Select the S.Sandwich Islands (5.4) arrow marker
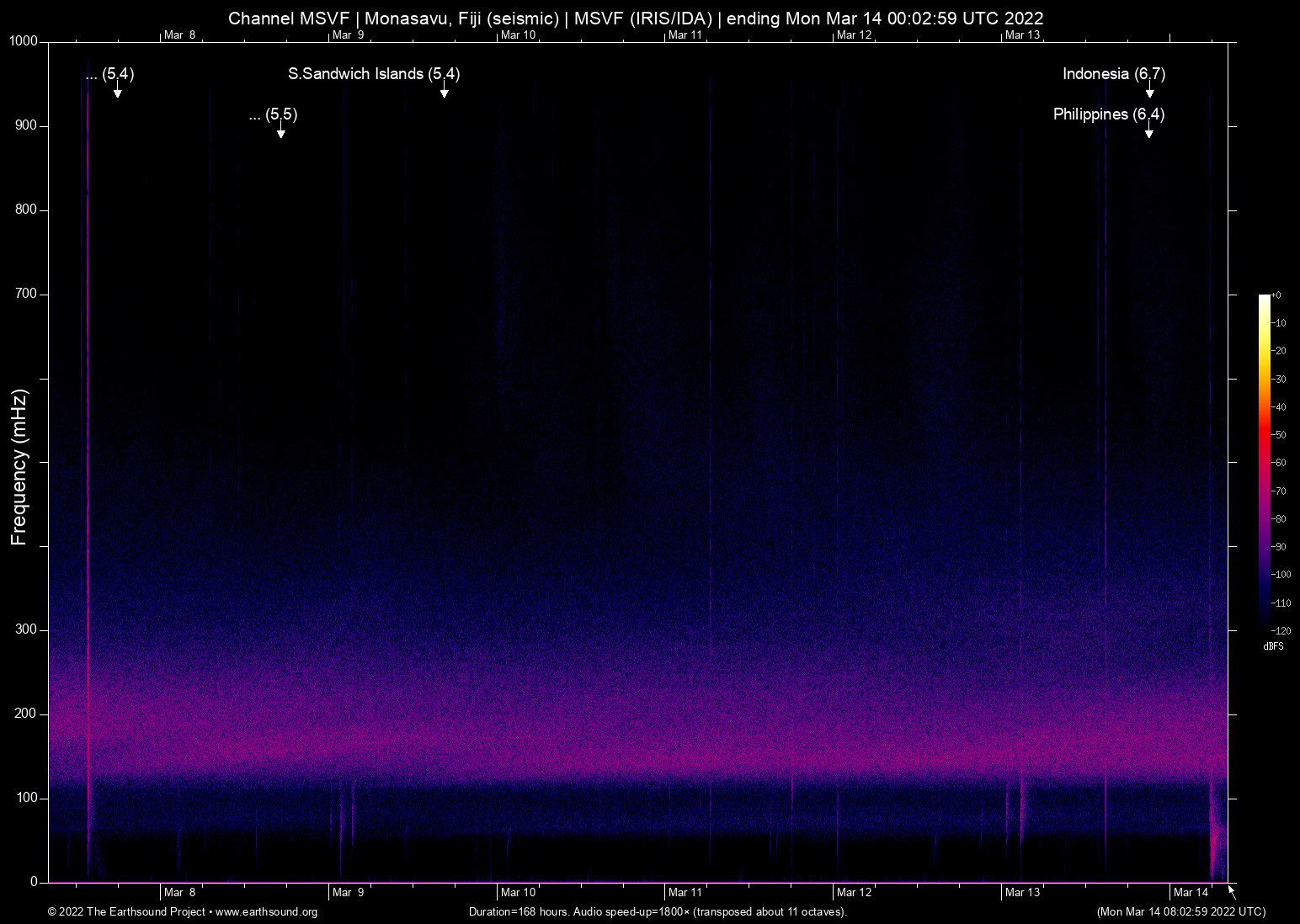This screenshot has height=924, width=1300. [444, 91]
